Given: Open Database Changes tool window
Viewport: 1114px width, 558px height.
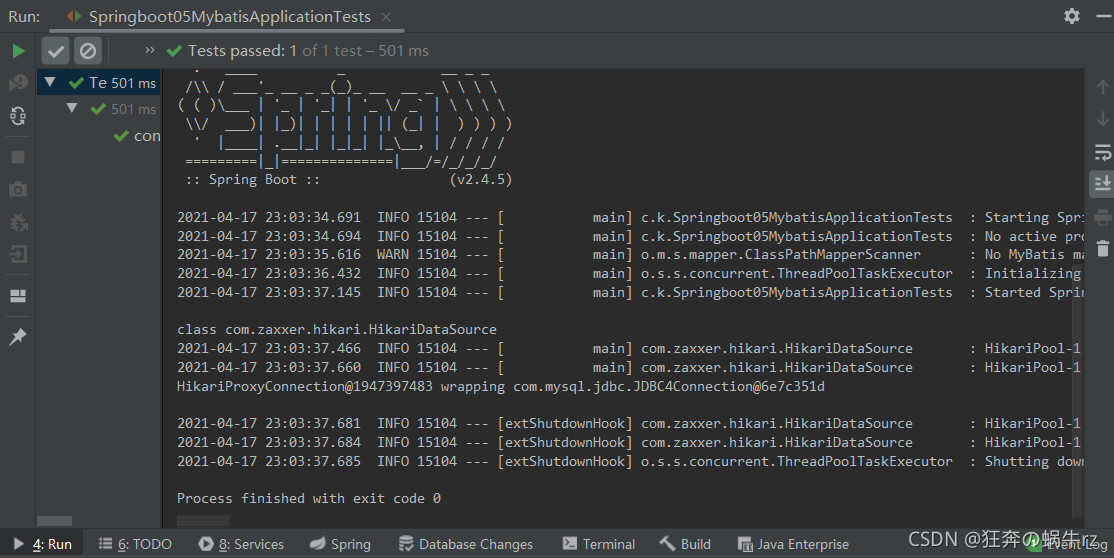Looking at the screenshot, I should pos(466,544).
